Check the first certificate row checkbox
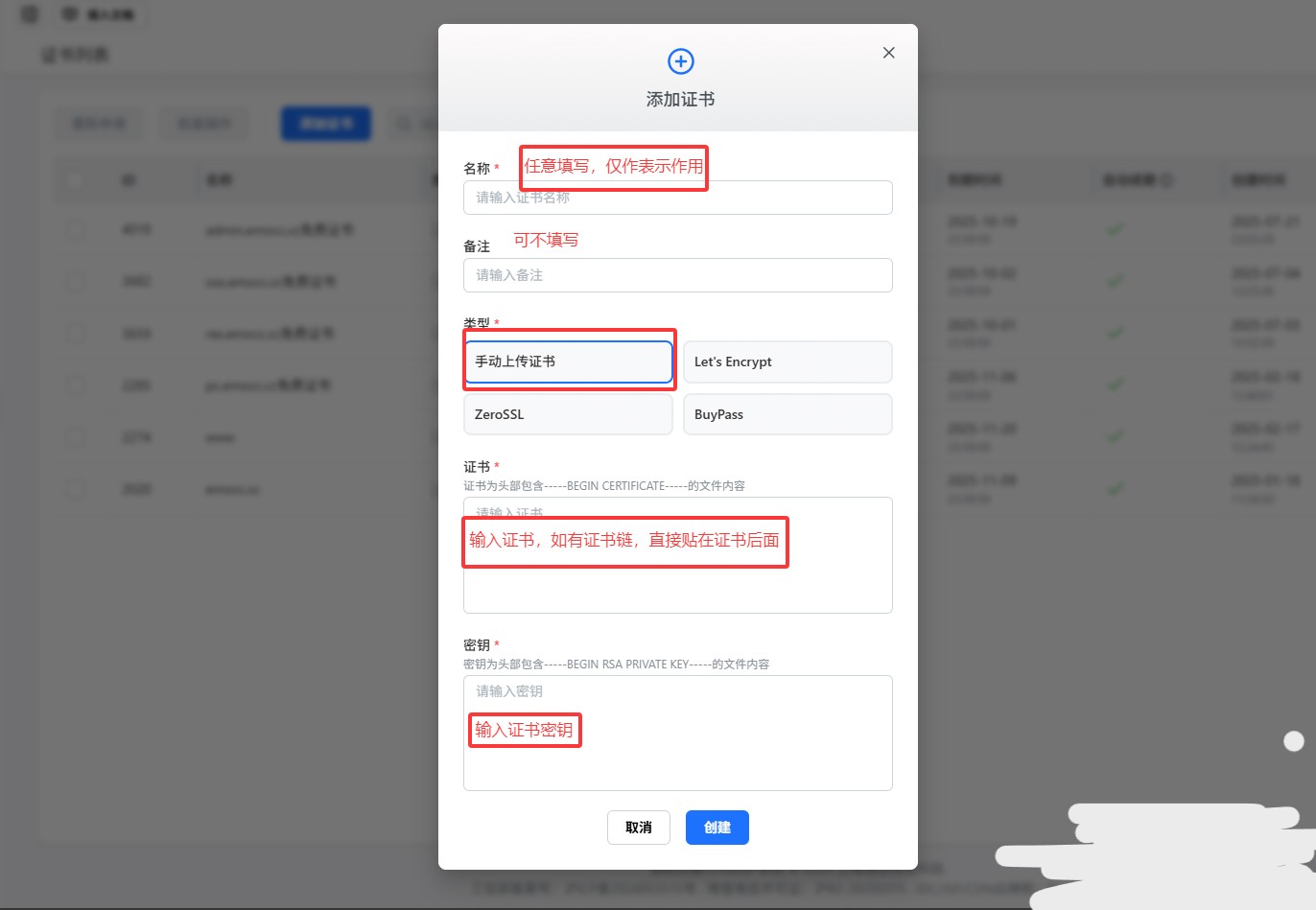 76,229
